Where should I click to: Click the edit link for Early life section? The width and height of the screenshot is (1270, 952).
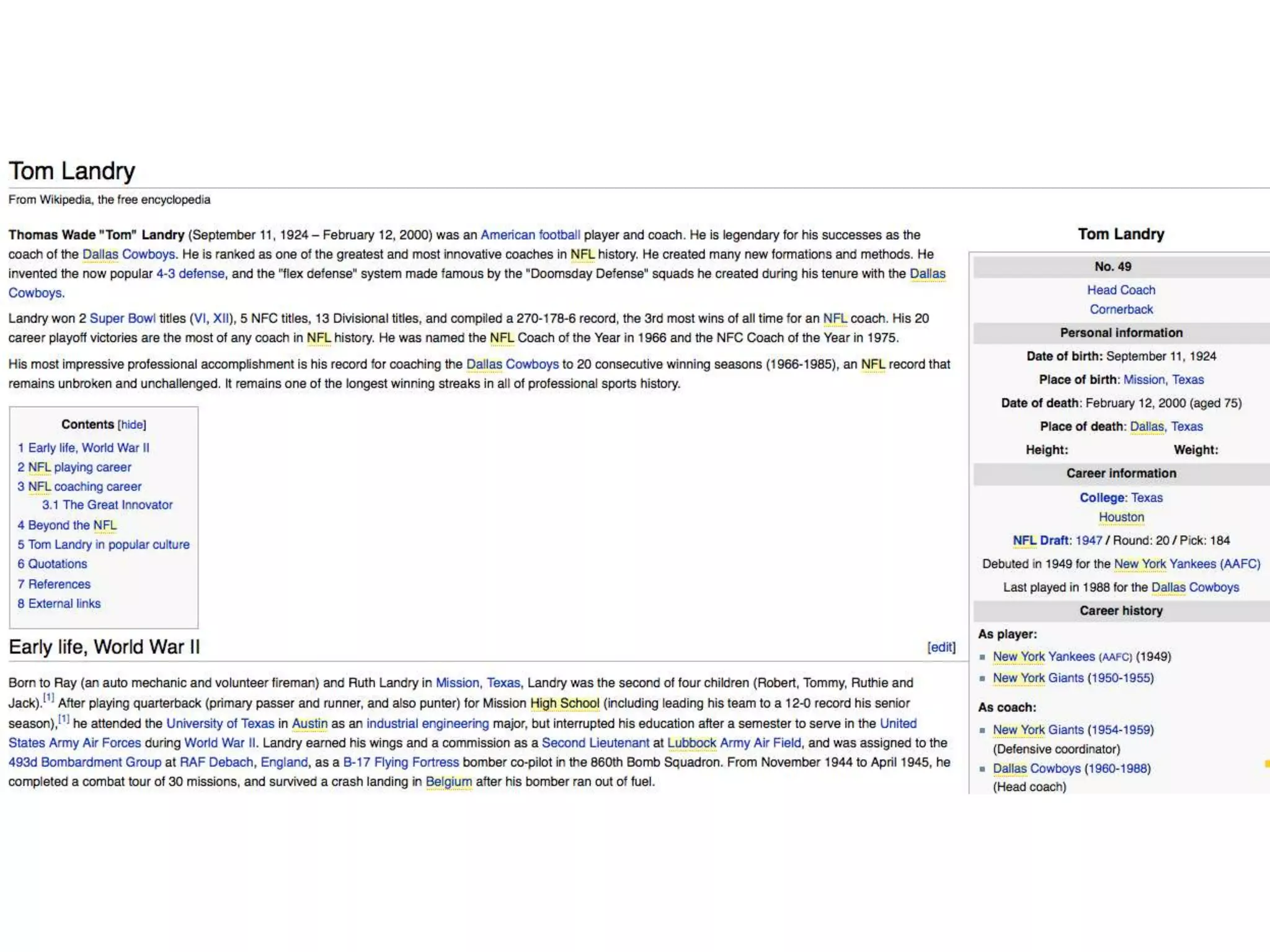(941, 647)
